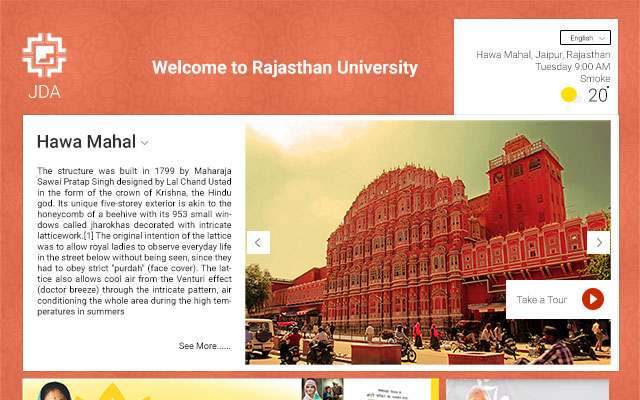Screen dimensions: 640x400
Task: Go to previous slideshow image
Action: coord(258,242)
